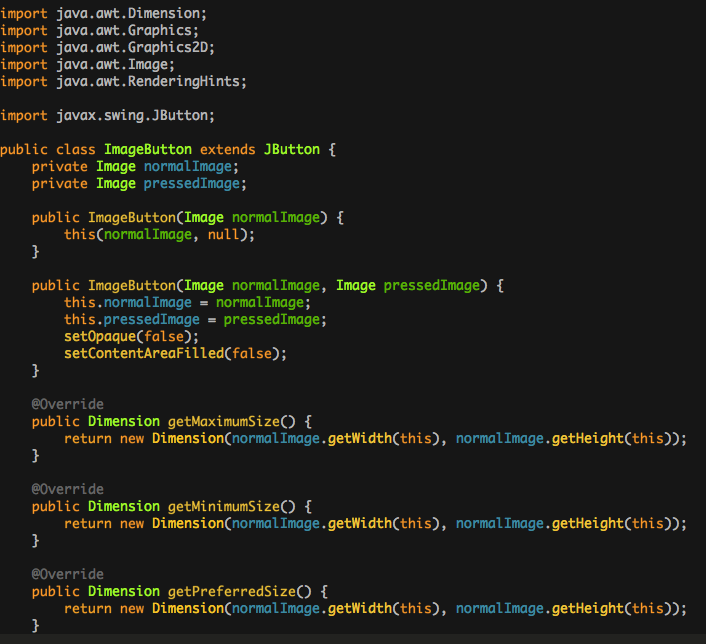Click @Override above getMaximumSize
The height and width of the screenshot is (644, 706).
[x=68, y=404]
